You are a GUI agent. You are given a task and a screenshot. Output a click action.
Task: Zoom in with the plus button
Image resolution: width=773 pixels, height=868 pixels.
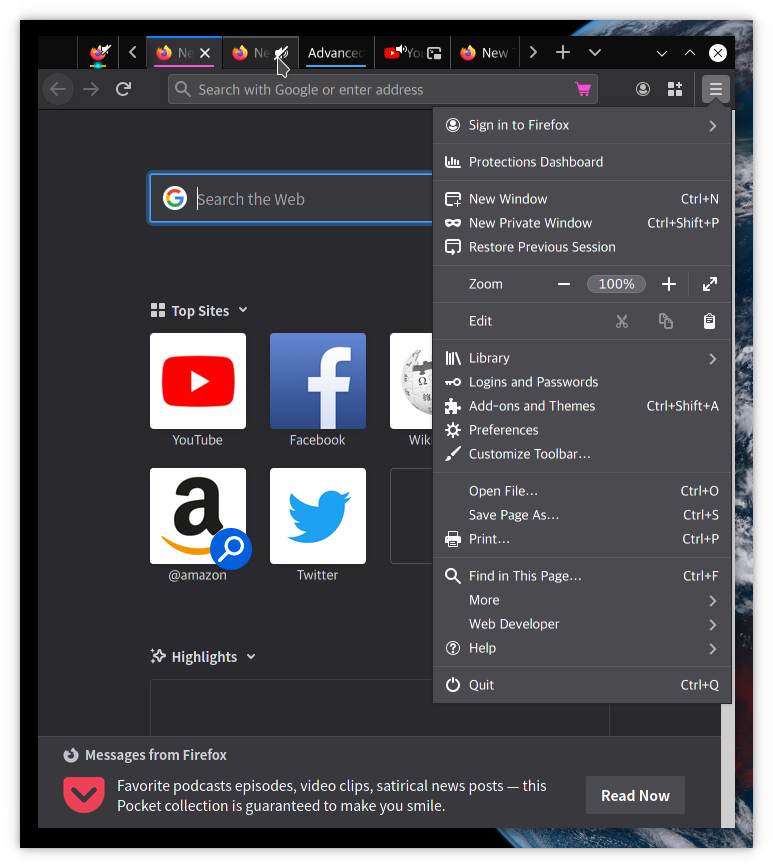point(669,284)
